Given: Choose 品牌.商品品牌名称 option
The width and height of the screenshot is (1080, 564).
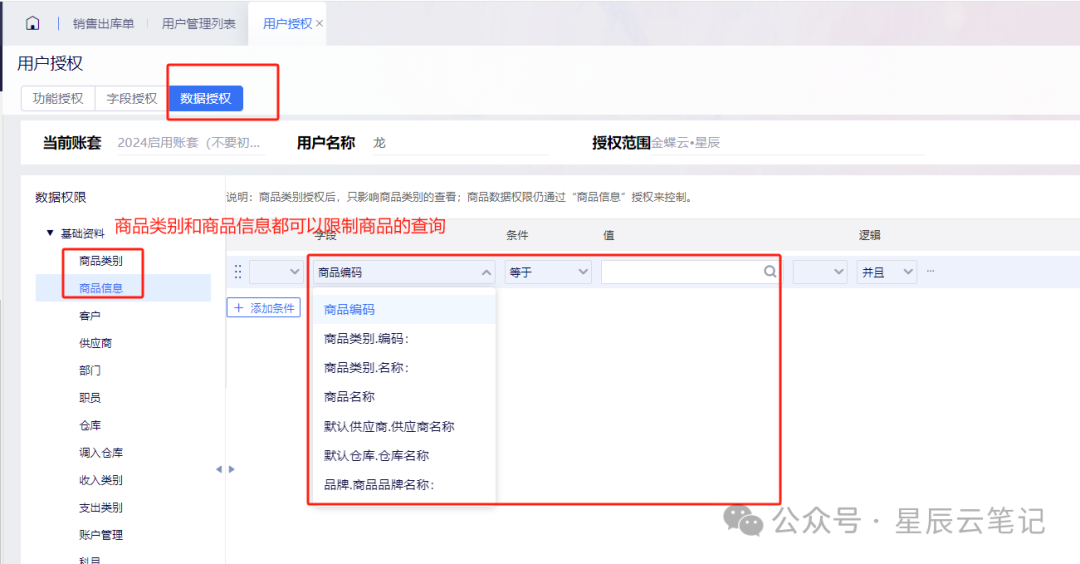Looking at the screenshot, I should (x=404, y=485).
